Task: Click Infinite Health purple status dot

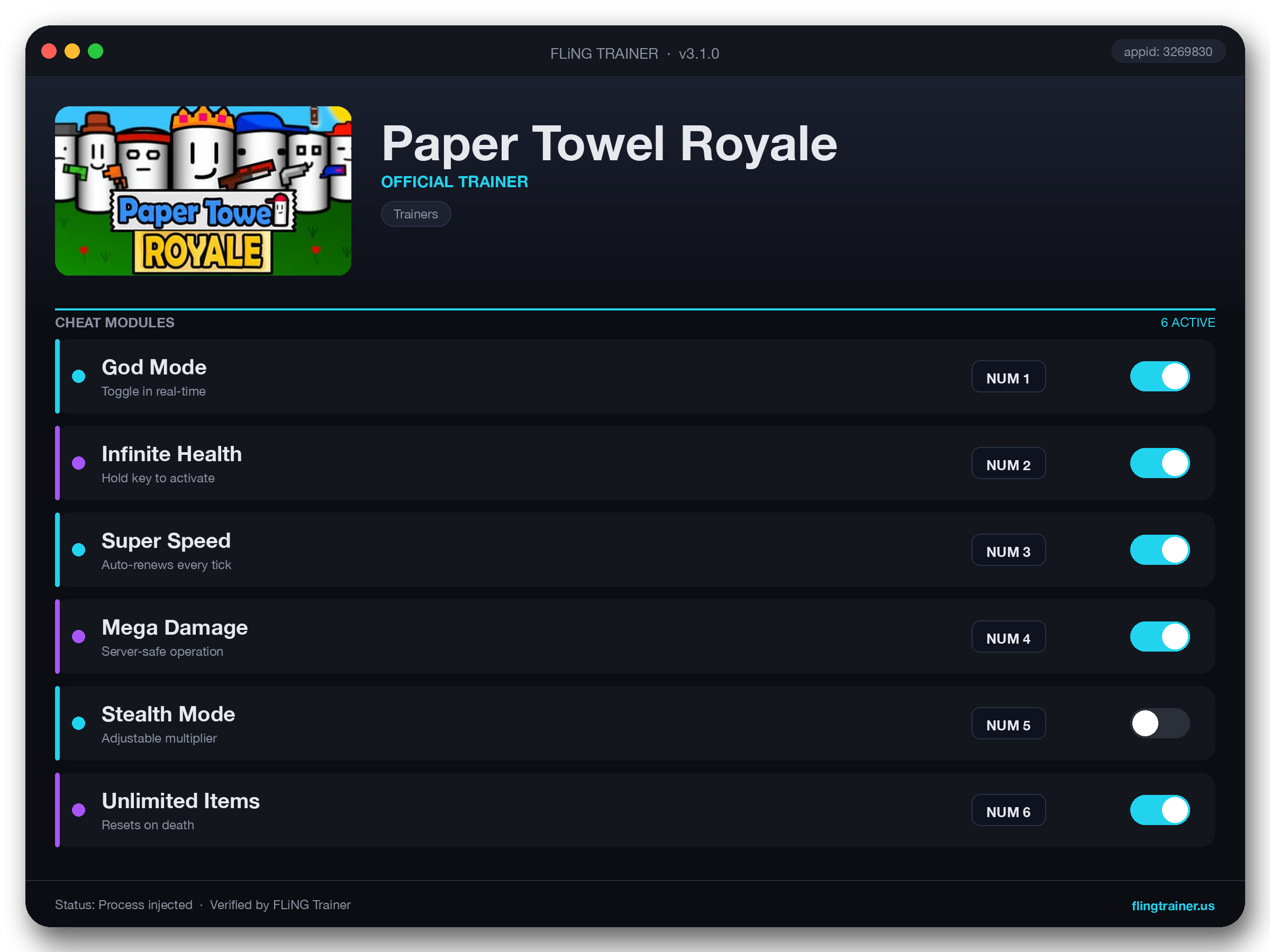Action: click(x=79, y=463)
